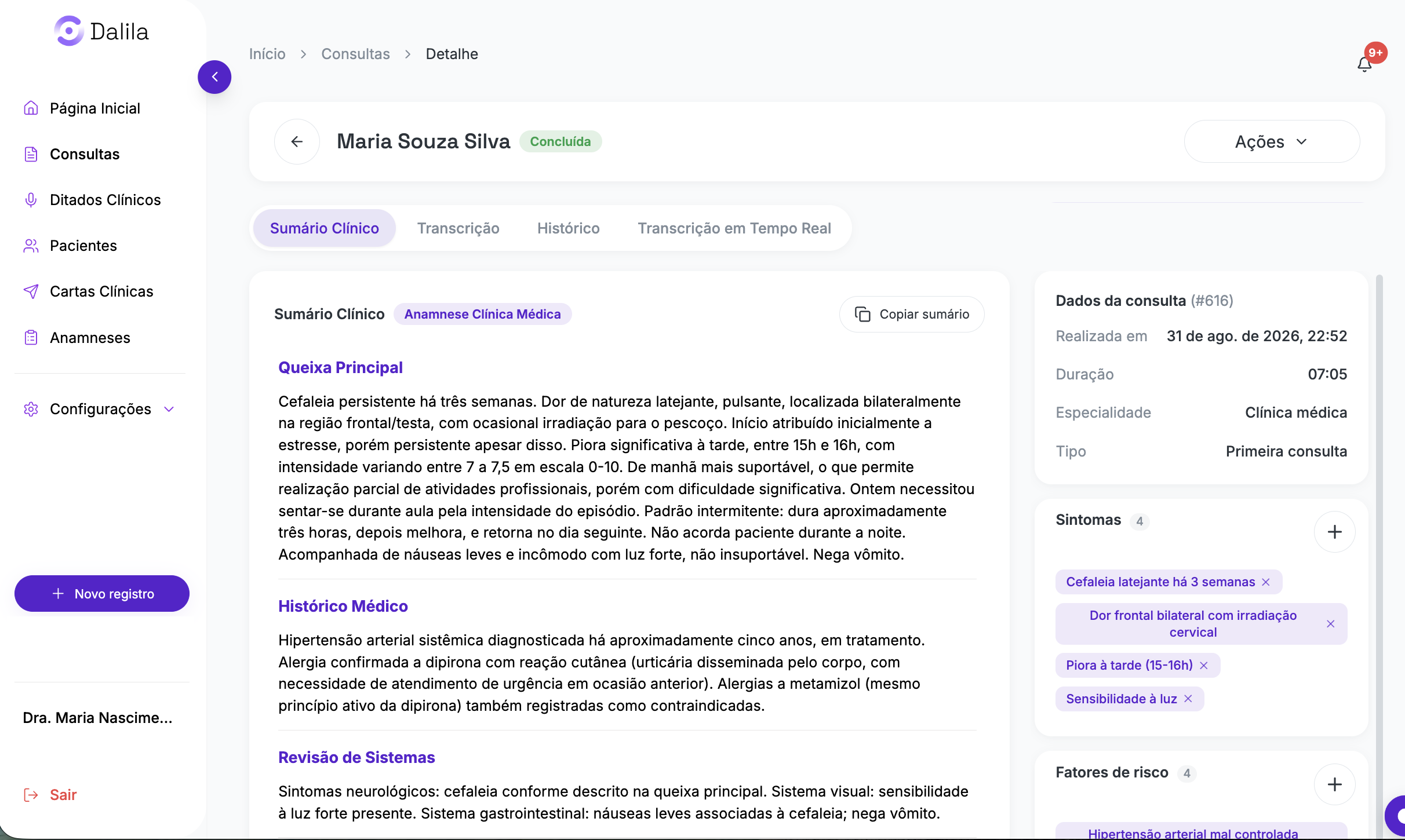Click the Dra. Maria Nascime... profile name
The height and width of the screenshot is (840, 1405).
pyautogui.click(x=97, y=718)
